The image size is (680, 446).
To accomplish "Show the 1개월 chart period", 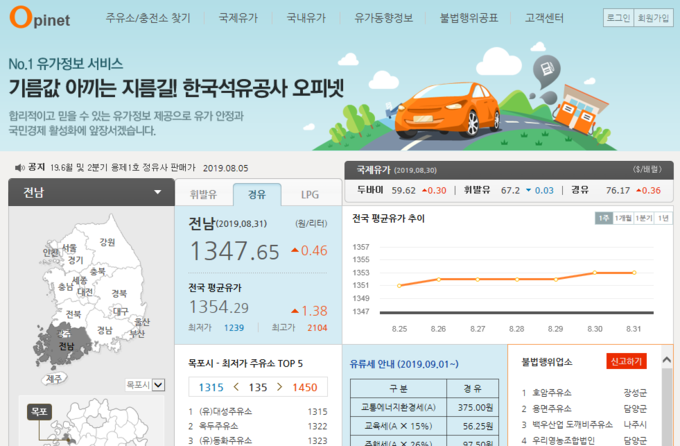I will tap(623, 218).
